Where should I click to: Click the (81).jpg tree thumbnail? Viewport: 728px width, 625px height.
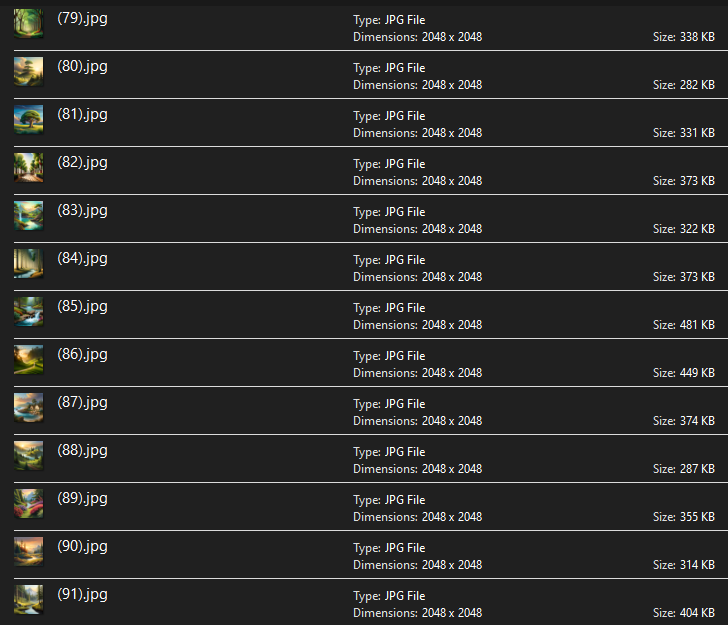[28, 120]
